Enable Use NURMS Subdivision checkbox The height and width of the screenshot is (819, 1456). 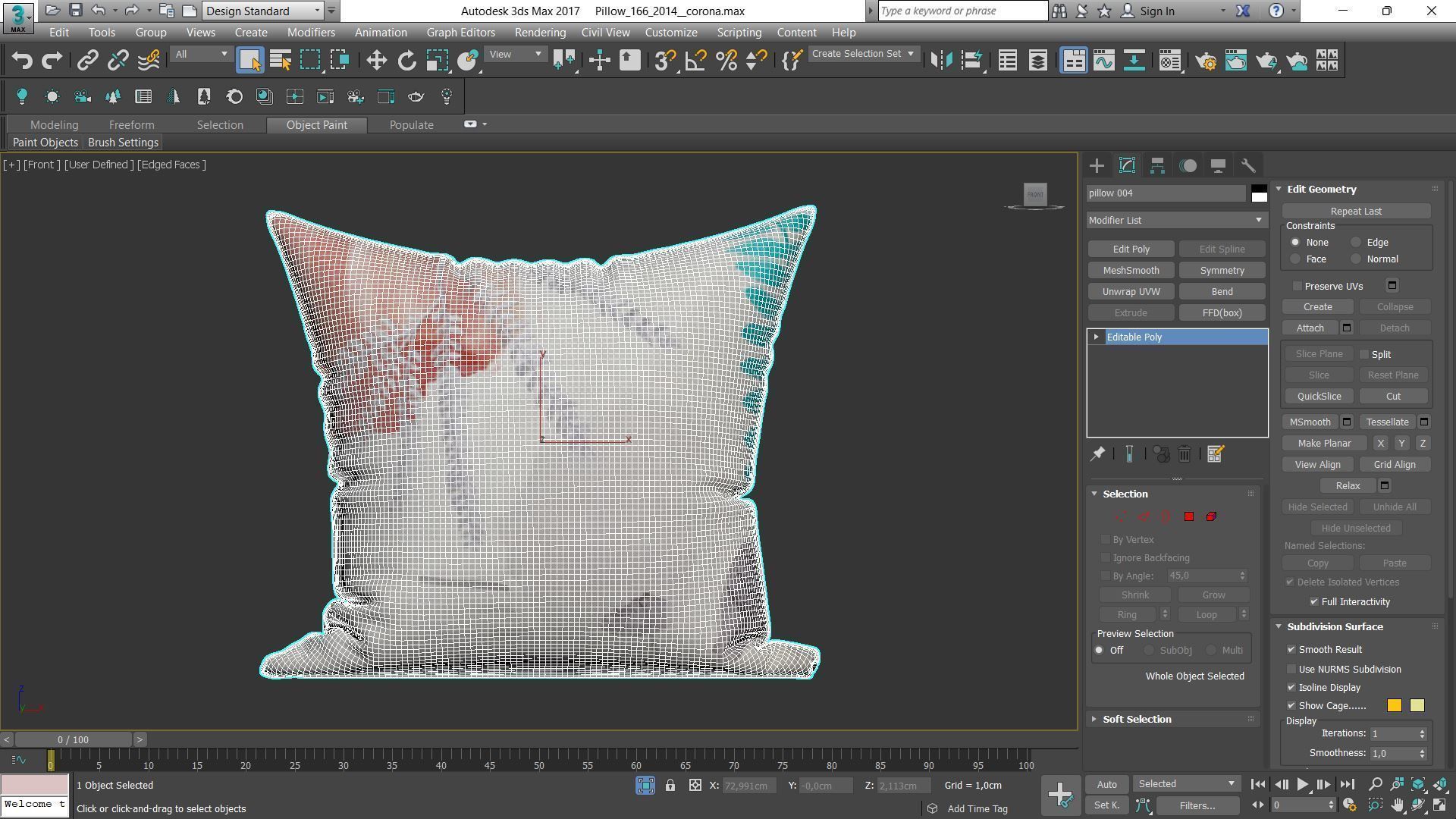click(1291, 670)
